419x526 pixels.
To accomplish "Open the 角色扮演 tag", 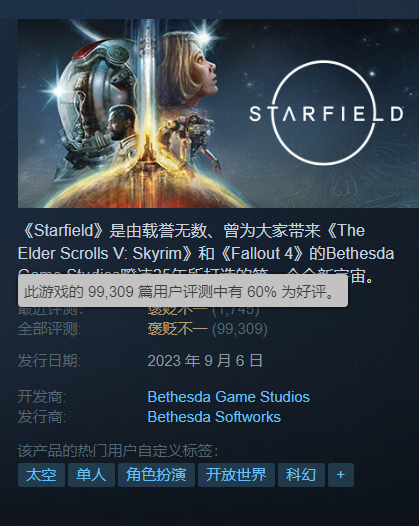I will point(156,475).
